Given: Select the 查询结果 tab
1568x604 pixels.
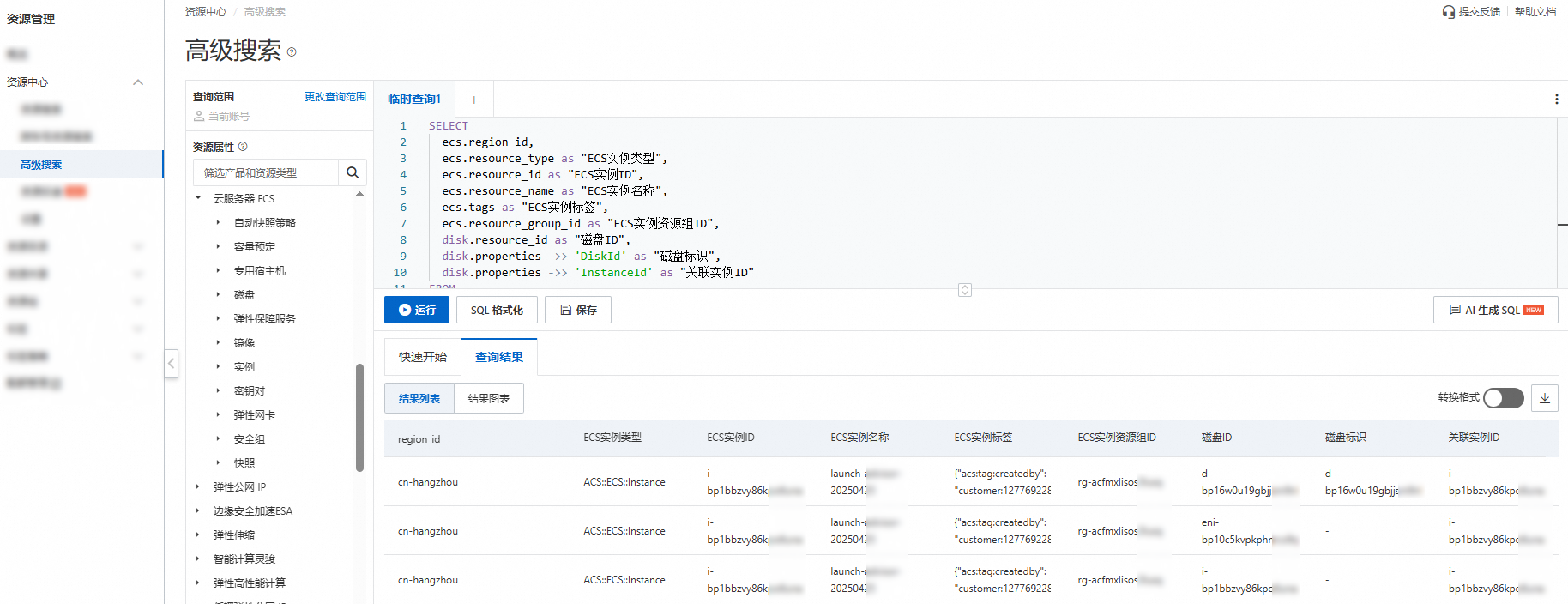Looking at the screenshot, I should point(499,357).
